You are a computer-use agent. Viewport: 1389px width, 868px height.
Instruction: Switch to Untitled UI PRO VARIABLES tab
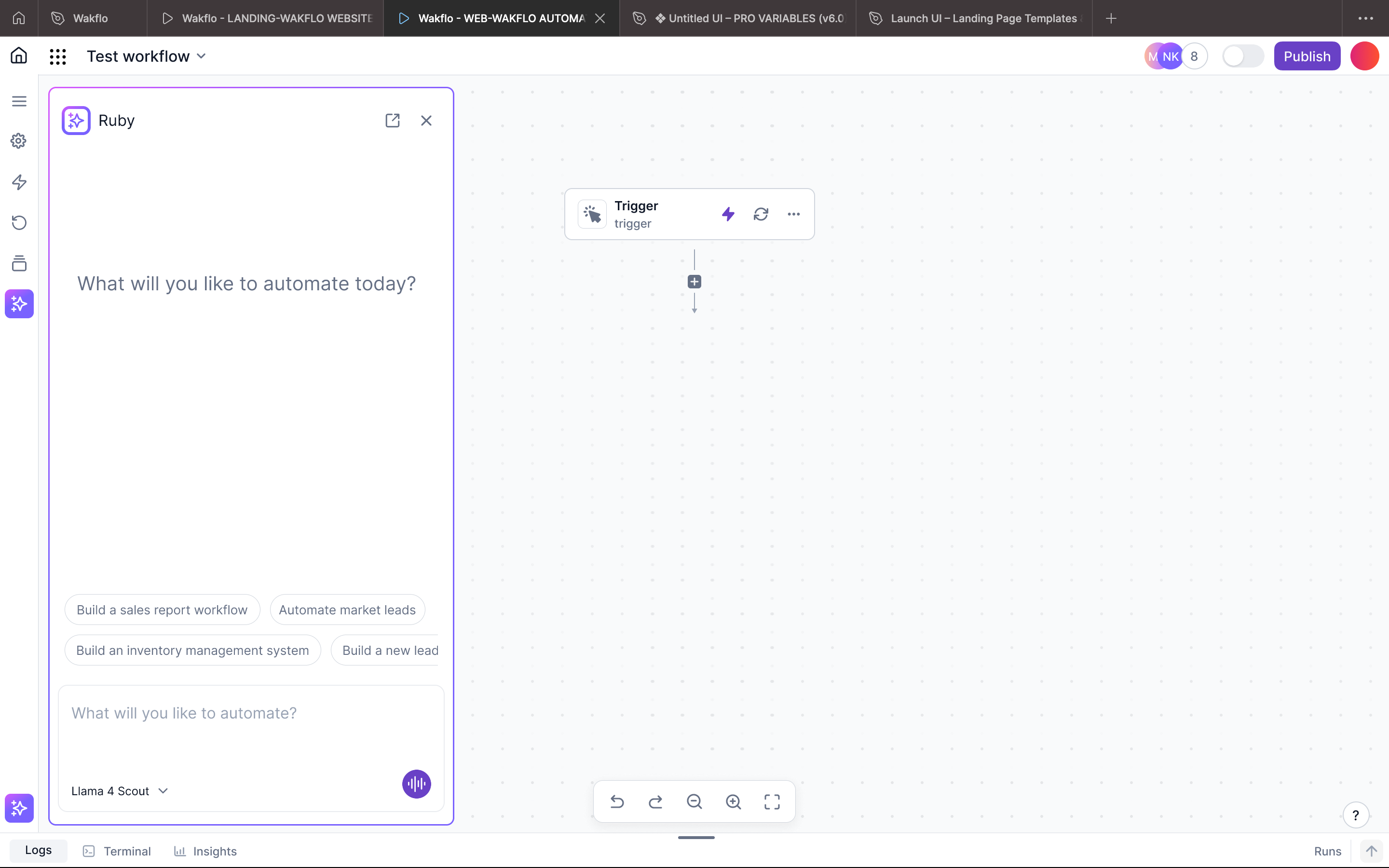click(x=738, y=18)
